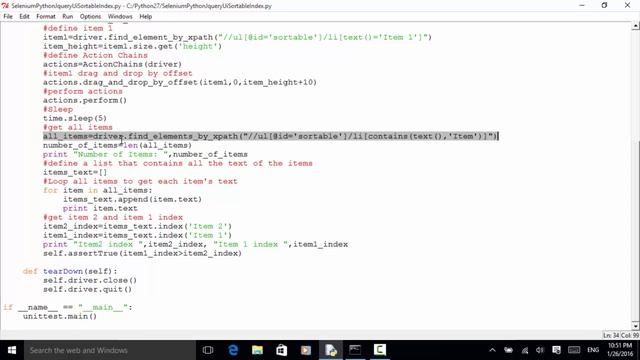The image size is (640, 360).
Task: Click the IDLE window icon in title bar
Action: [x=5, y=6]
